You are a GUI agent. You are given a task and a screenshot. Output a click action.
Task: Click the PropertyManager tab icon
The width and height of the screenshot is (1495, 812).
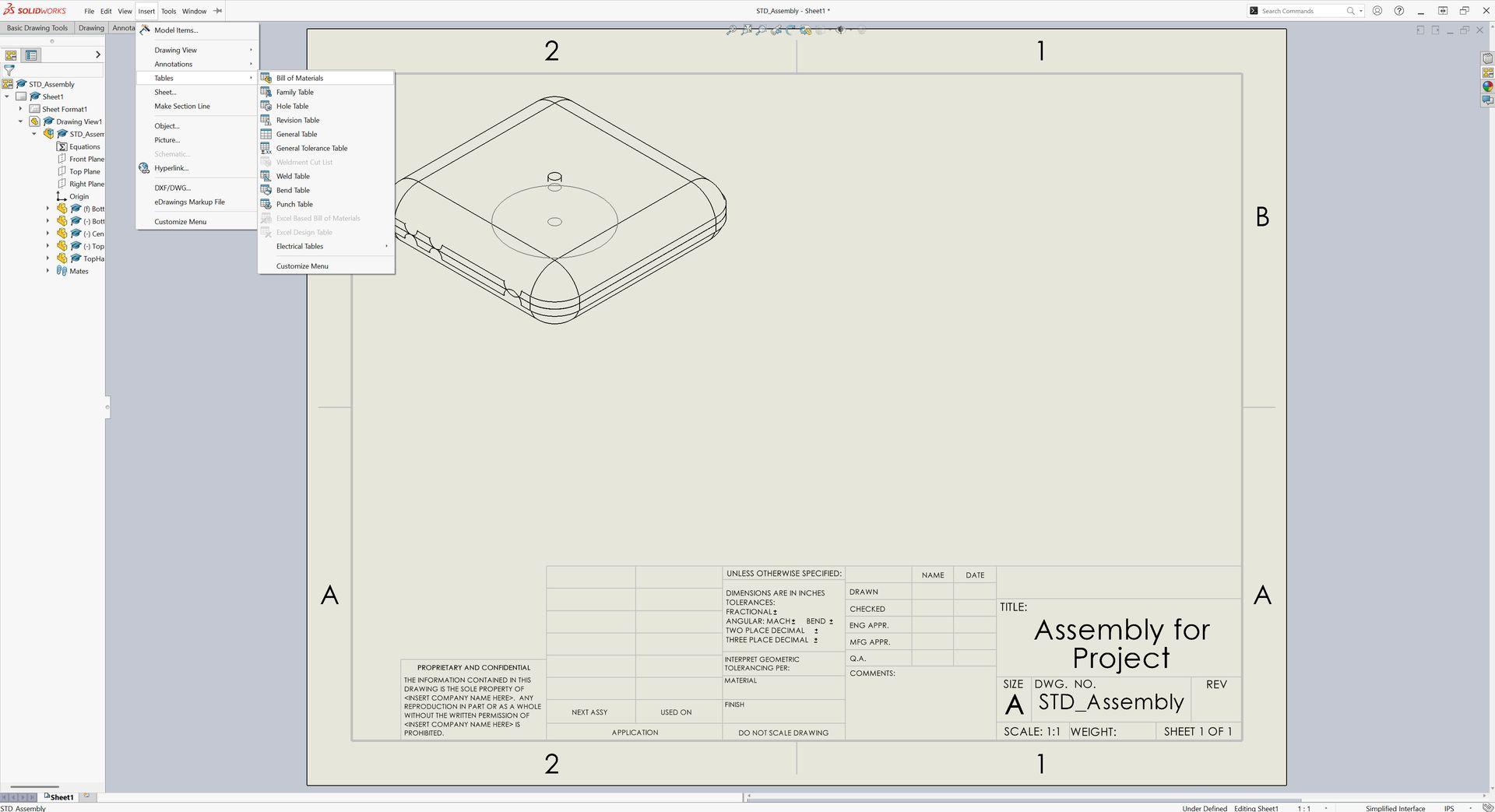coord(31,55)
